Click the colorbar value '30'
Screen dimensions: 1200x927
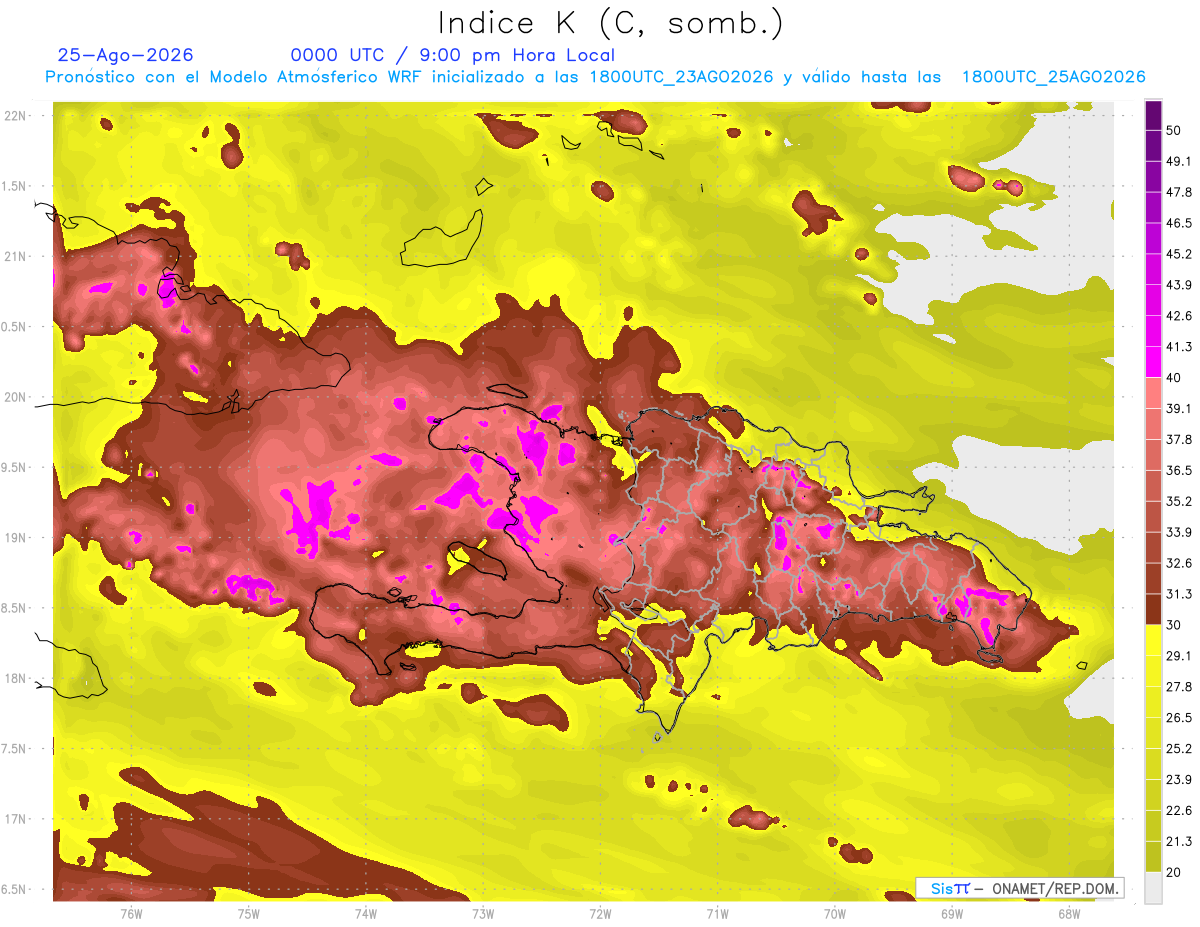tap(1175, 625)
